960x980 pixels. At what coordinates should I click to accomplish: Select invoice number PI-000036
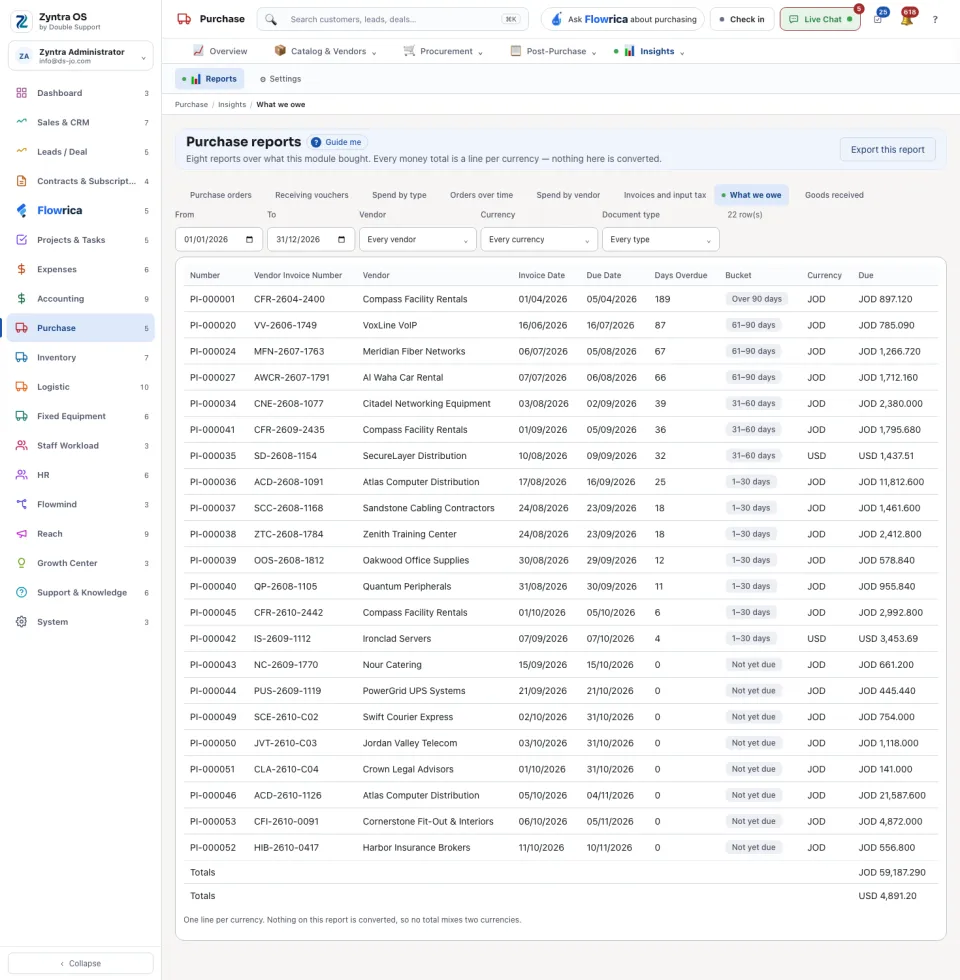pyautogui.click(x=213, y=482)
